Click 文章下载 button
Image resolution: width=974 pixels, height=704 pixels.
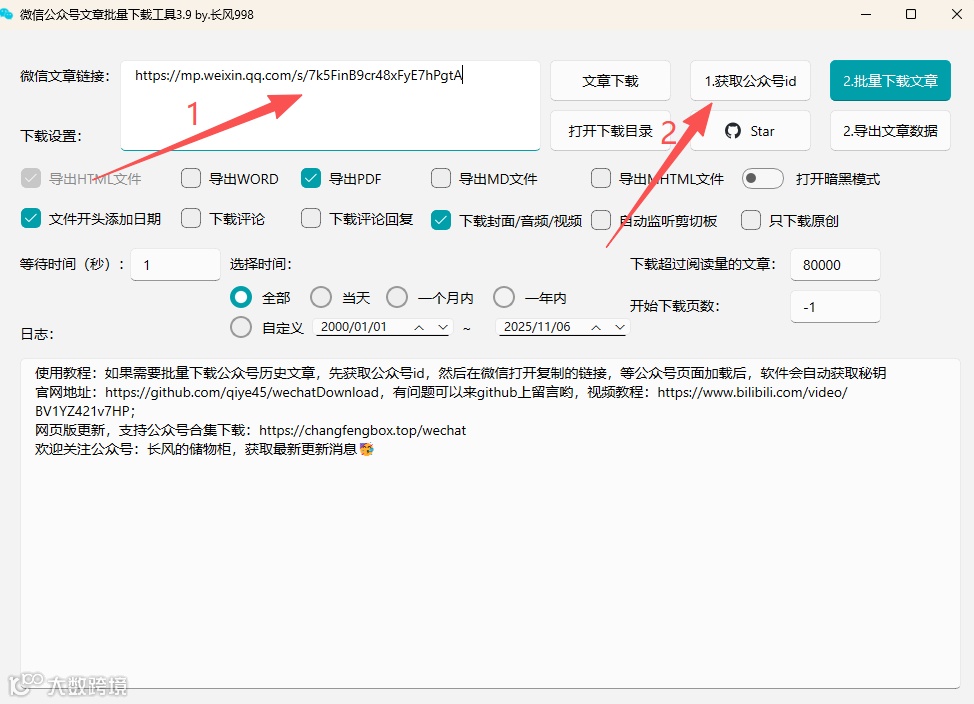(610, 81)
